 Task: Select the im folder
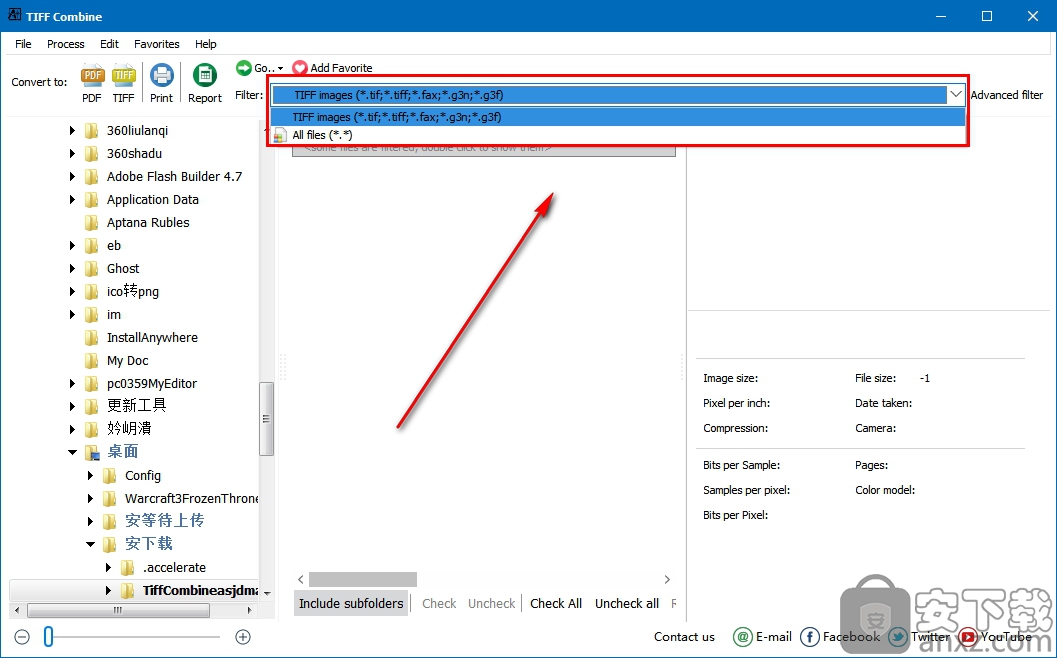coord(114,315)
